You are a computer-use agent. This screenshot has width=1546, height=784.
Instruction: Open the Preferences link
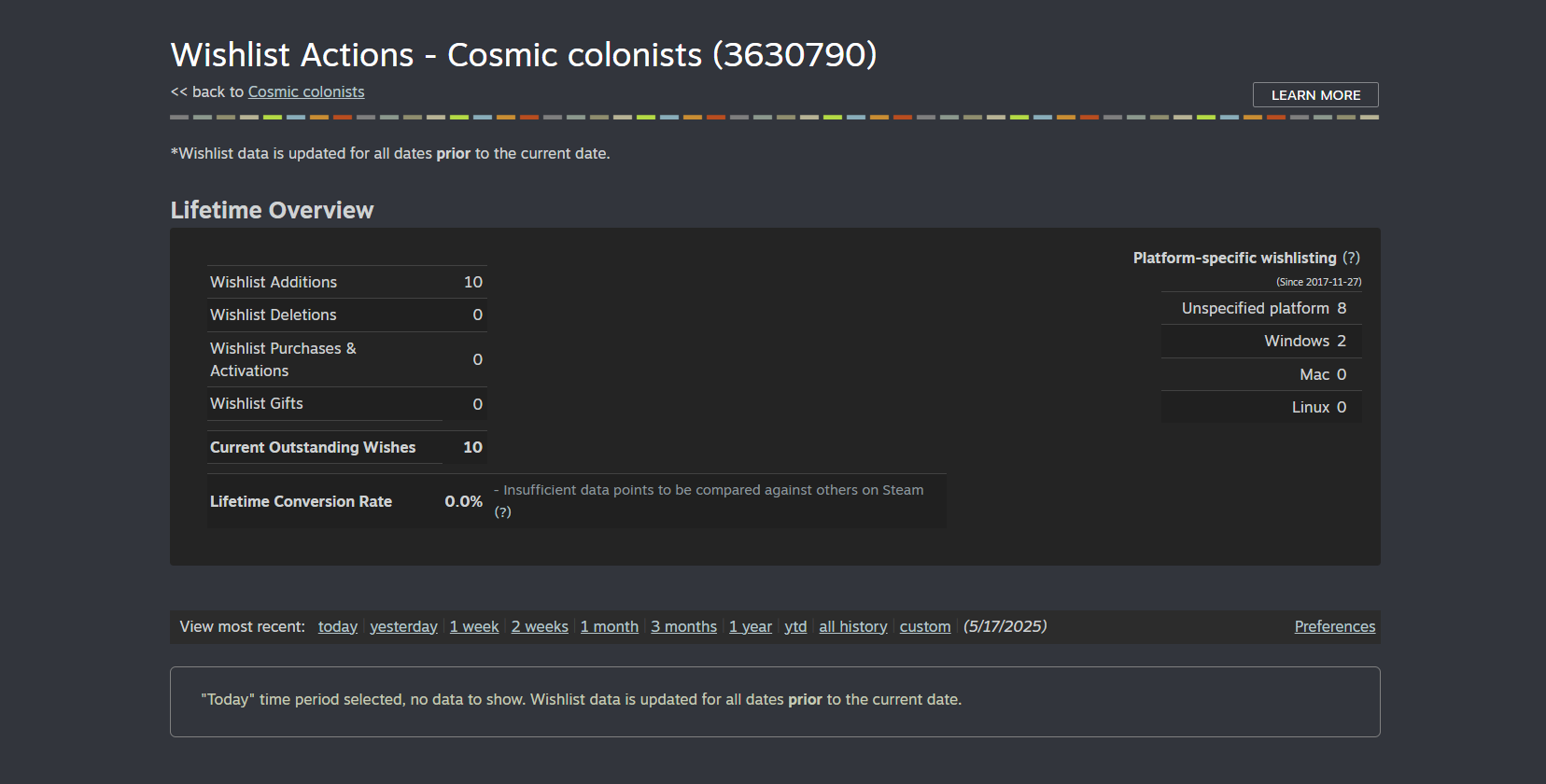[x=1335, y=626]
